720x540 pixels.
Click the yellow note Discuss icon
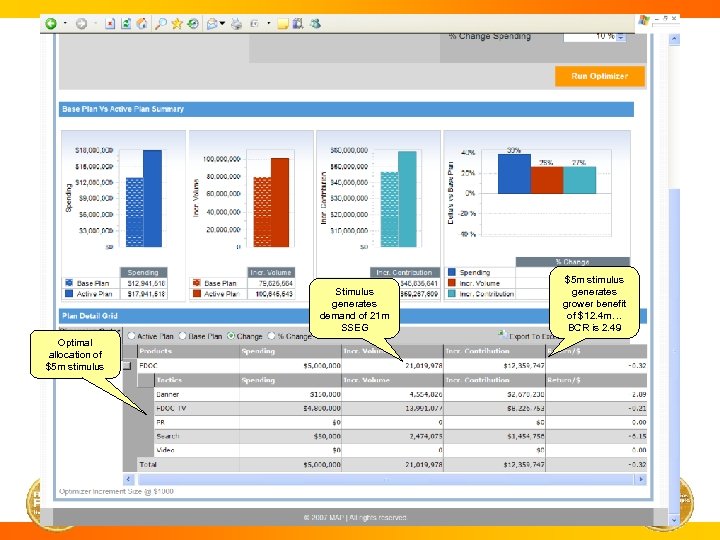[x=283, y=24]
